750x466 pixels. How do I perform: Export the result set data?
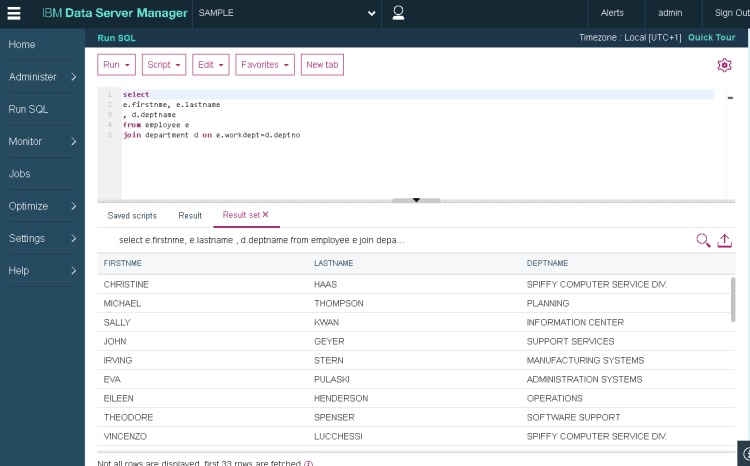coord(725,240)
